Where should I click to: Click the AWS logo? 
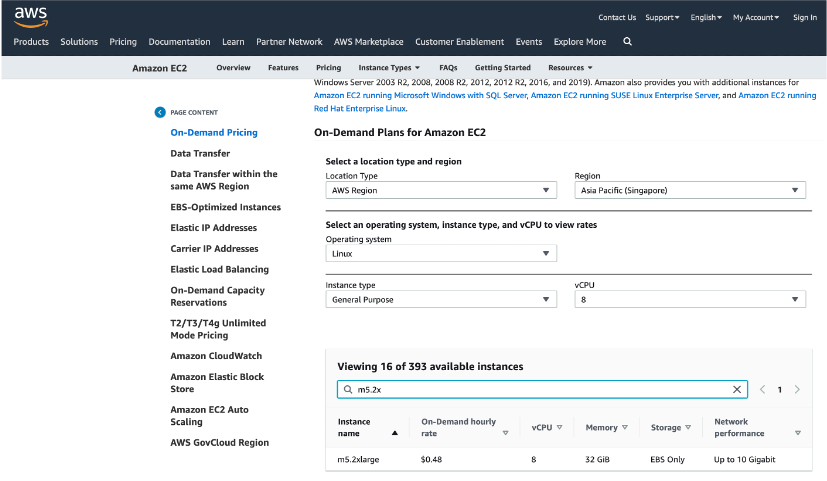pos(31,17)
